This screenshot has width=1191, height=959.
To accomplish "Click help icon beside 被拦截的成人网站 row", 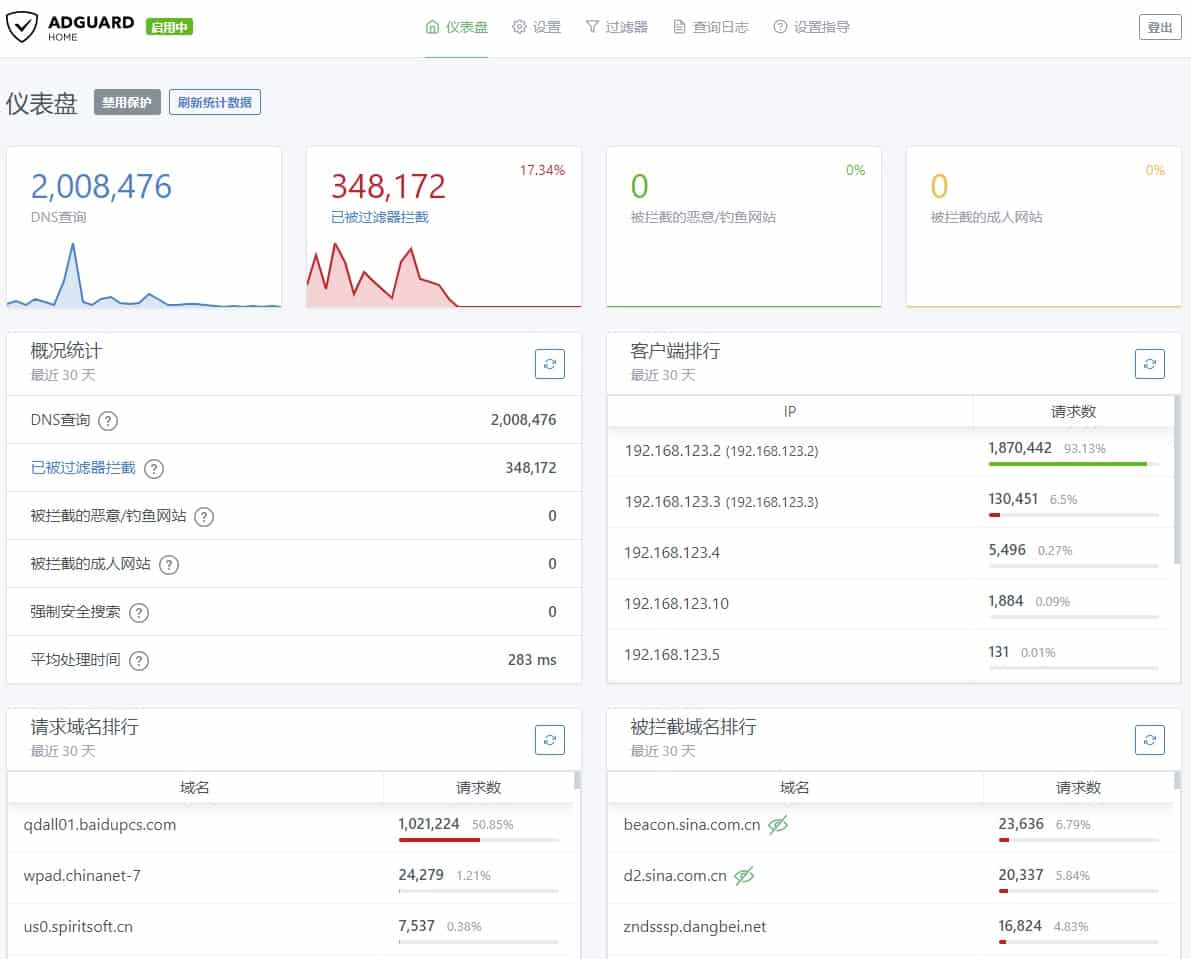I will tap(169, 565).
